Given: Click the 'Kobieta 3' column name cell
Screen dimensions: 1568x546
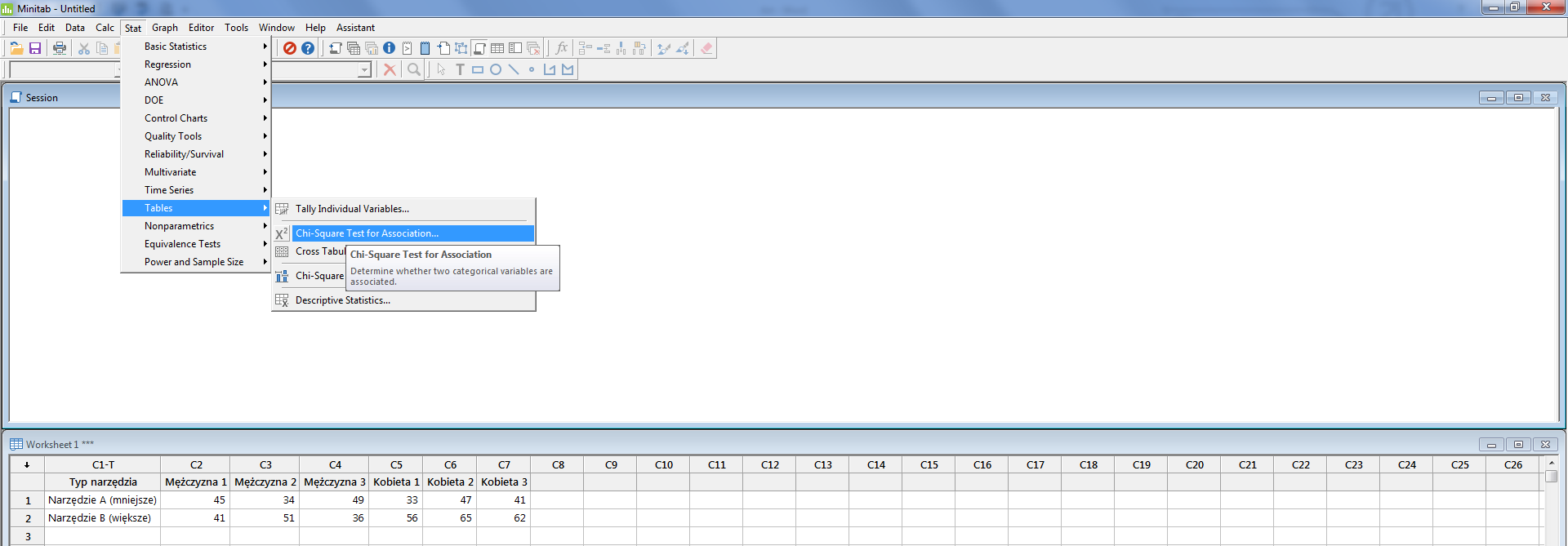Looking at the screenshot, I should pos(504,482).
